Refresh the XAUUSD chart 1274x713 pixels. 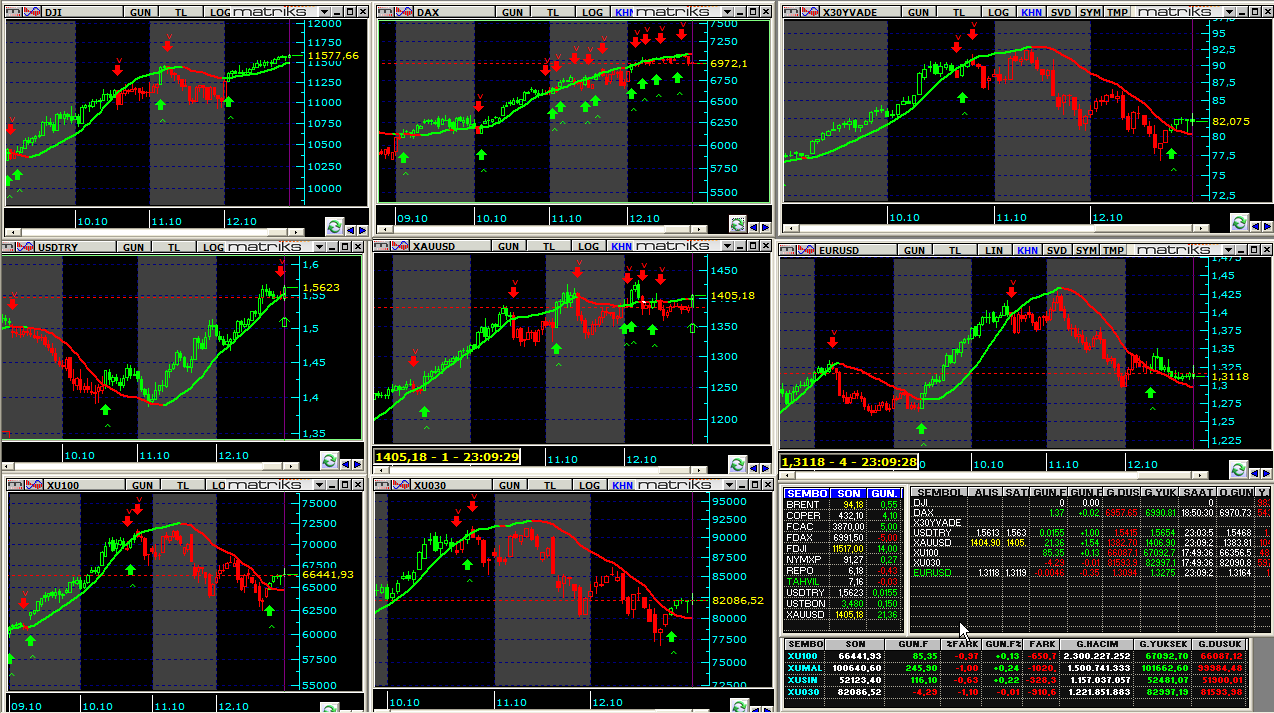coord(738,464)
